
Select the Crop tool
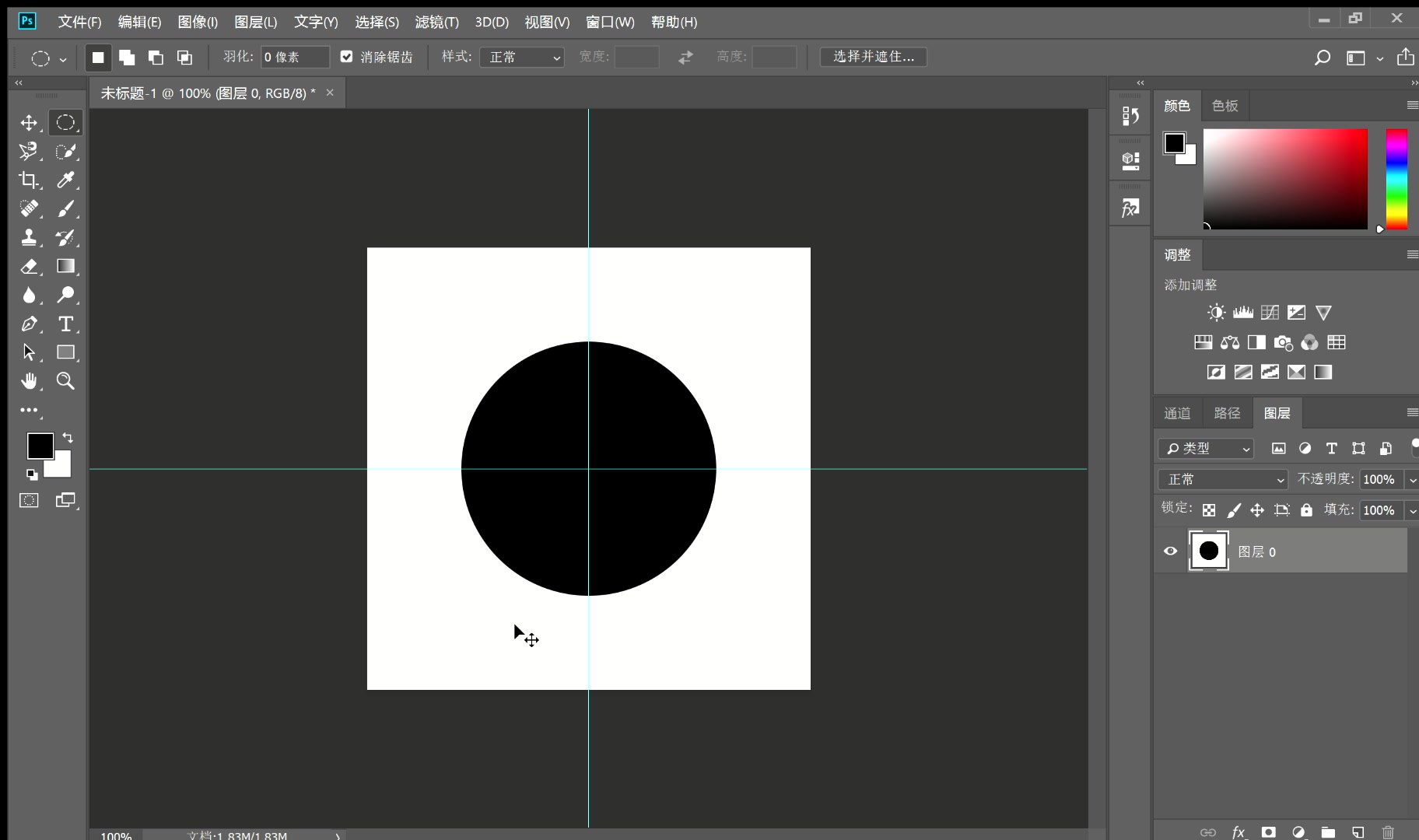[x=29, y=180]
